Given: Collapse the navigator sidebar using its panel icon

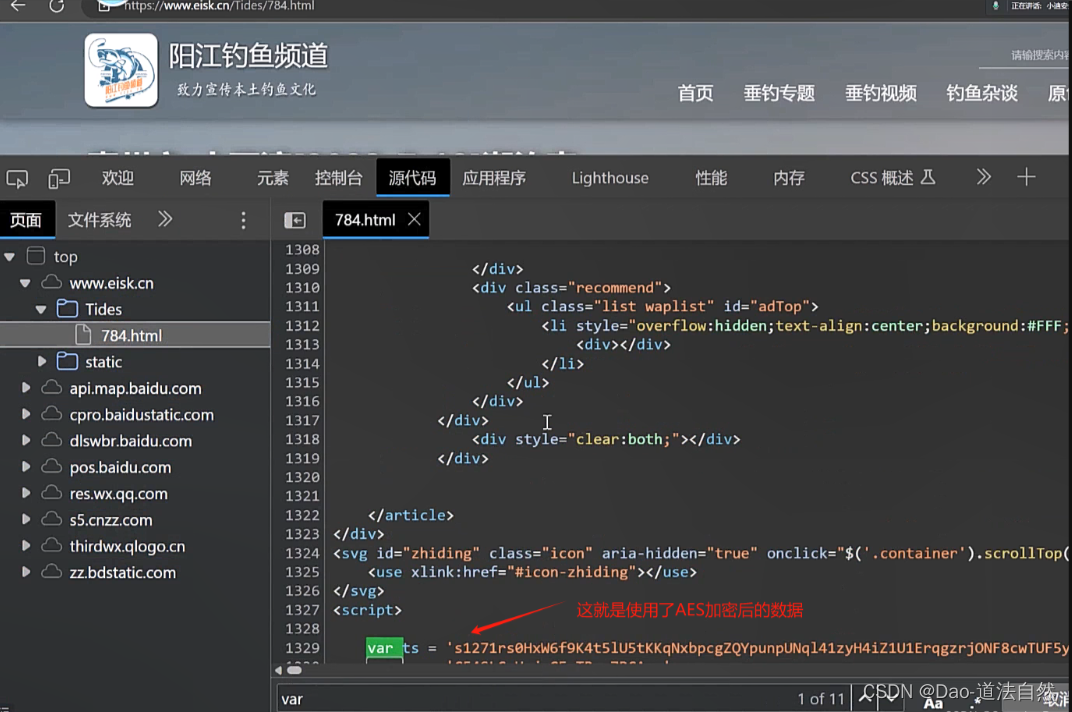Looking at the screenshot, I should click(x=295, y=219).
